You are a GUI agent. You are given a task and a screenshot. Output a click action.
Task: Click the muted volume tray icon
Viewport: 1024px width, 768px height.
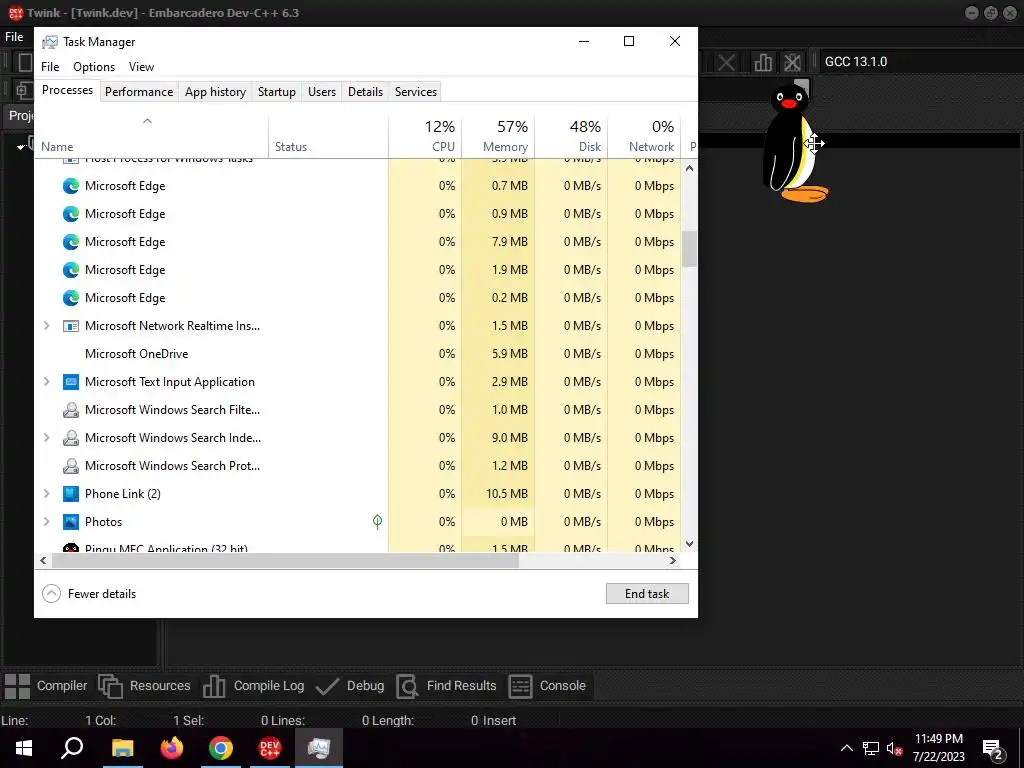click(894, 748)
